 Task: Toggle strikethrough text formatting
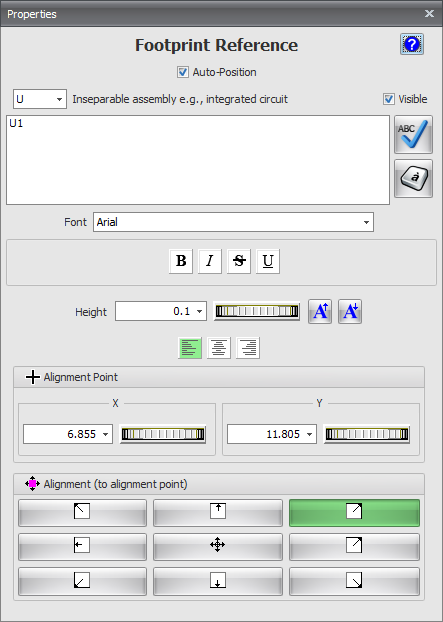click(x=239, y=261)
